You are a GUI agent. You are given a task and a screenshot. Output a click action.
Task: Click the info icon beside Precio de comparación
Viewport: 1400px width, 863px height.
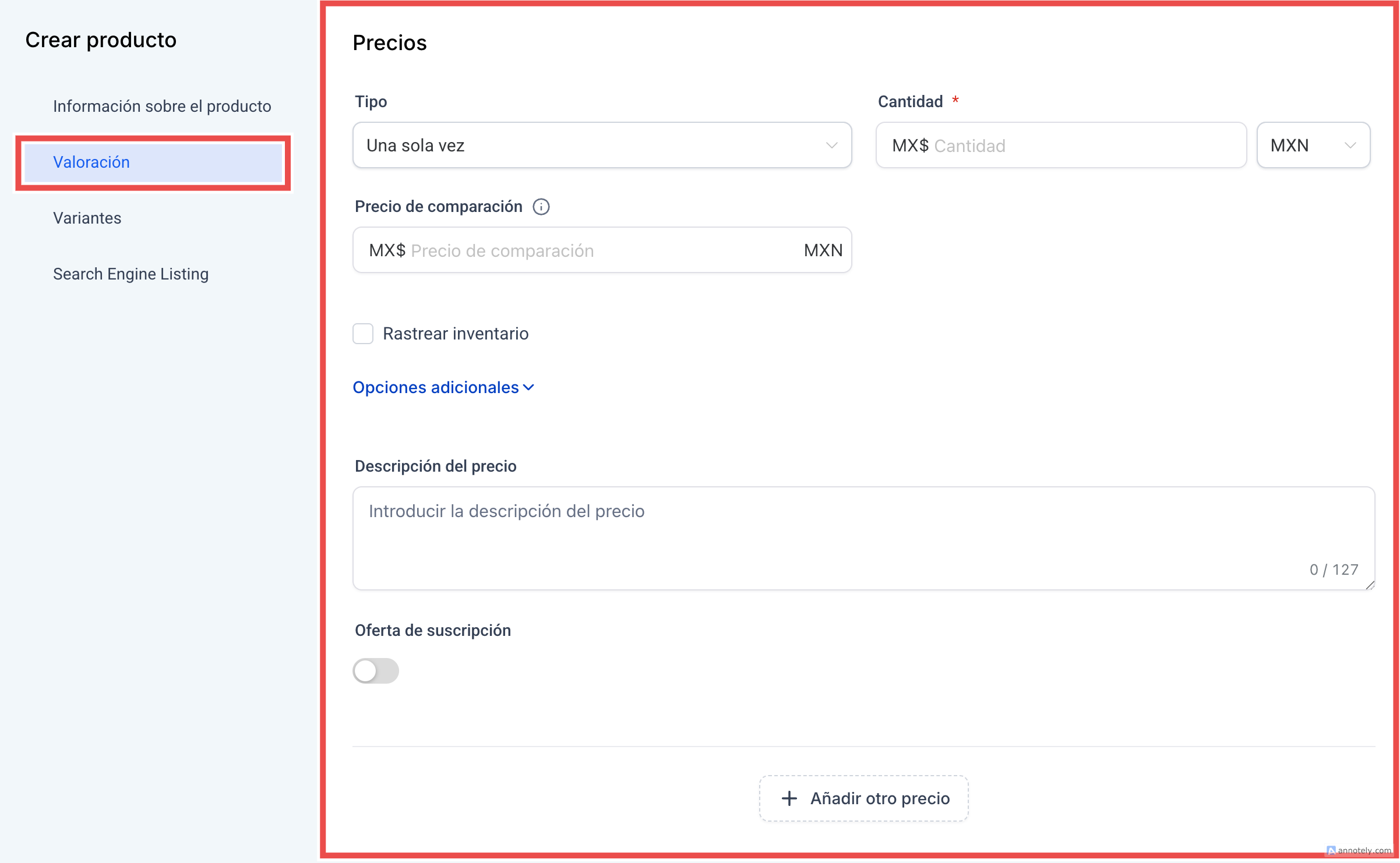click(x=541, y=207)
